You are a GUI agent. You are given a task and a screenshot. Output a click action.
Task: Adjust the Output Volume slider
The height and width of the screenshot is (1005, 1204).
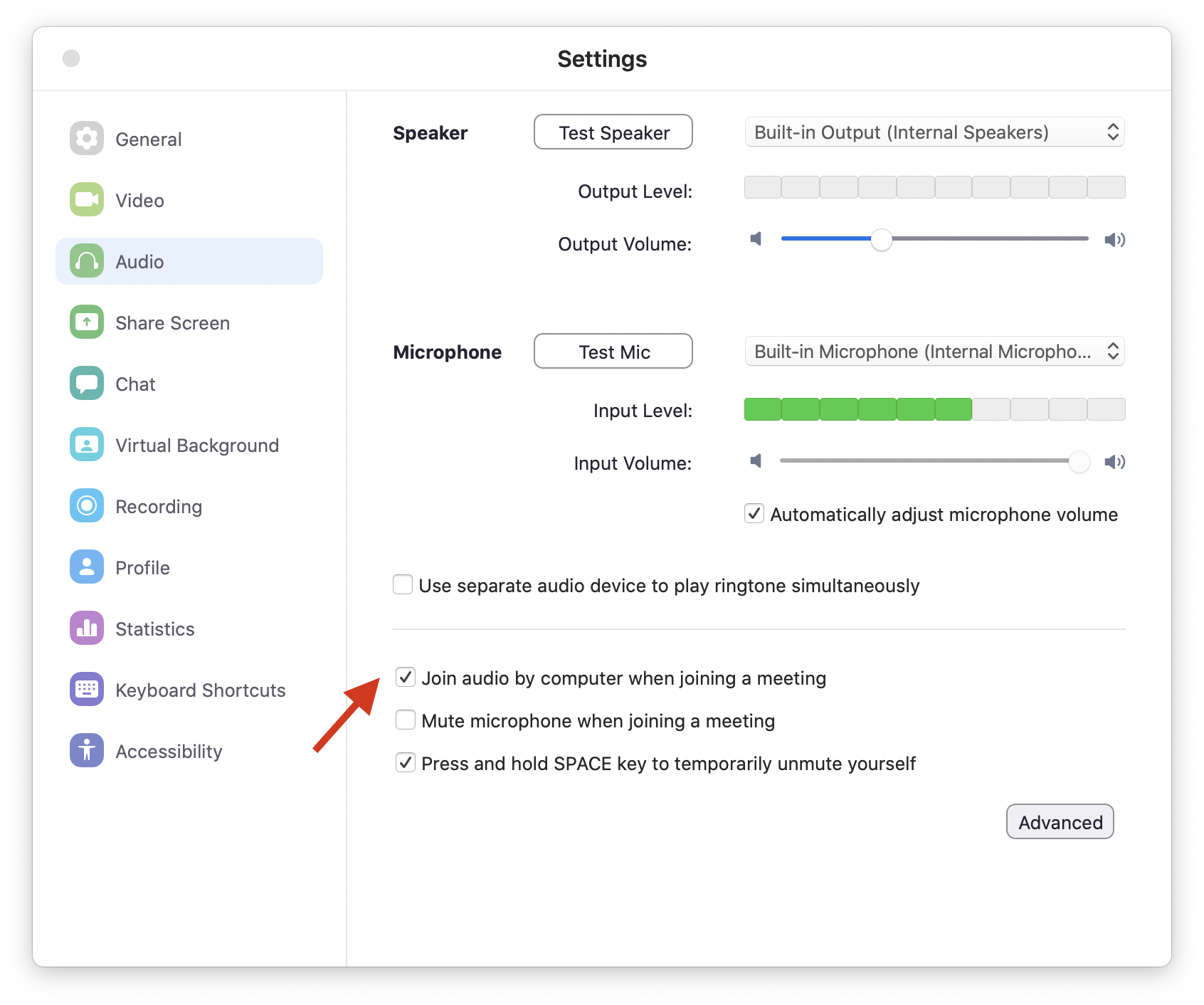(882, 241)
